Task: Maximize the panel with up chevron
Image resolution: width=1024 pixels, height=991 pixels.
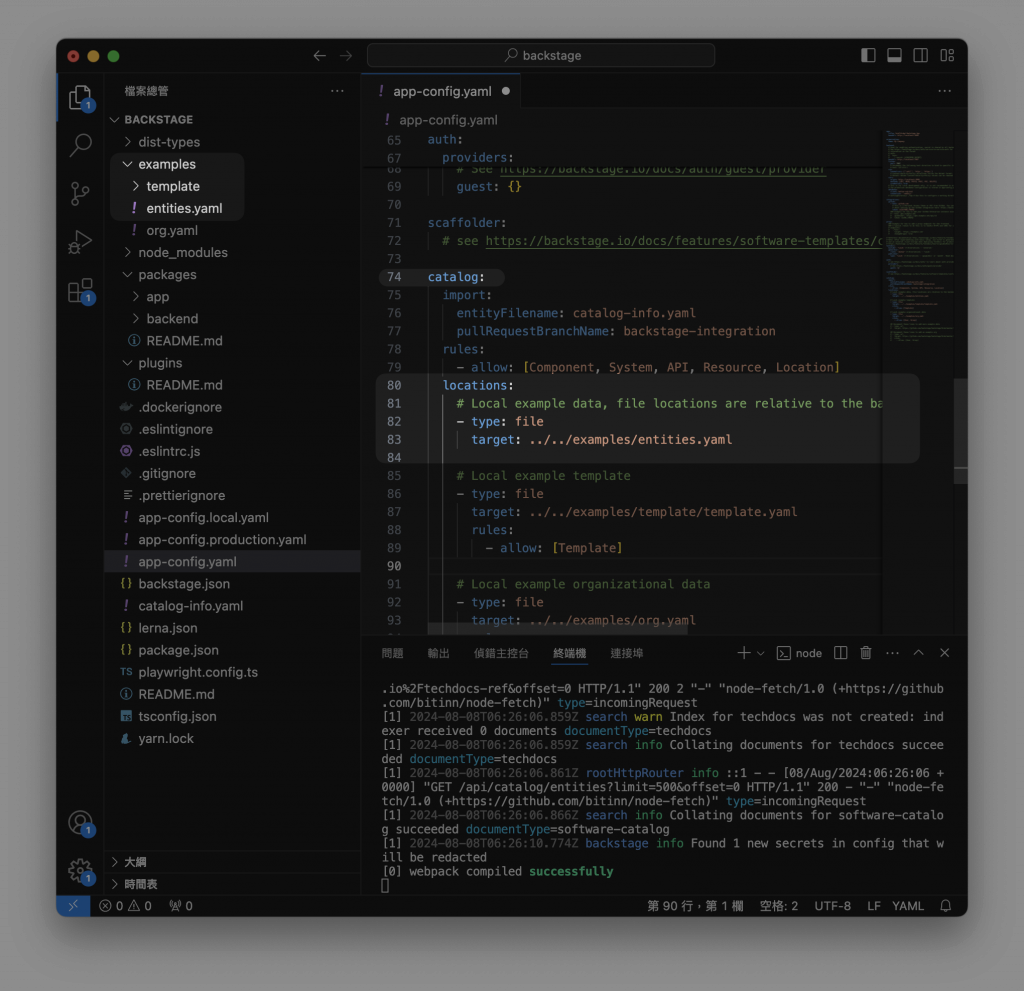Action: pyautogui.click(x=918, y=653)
